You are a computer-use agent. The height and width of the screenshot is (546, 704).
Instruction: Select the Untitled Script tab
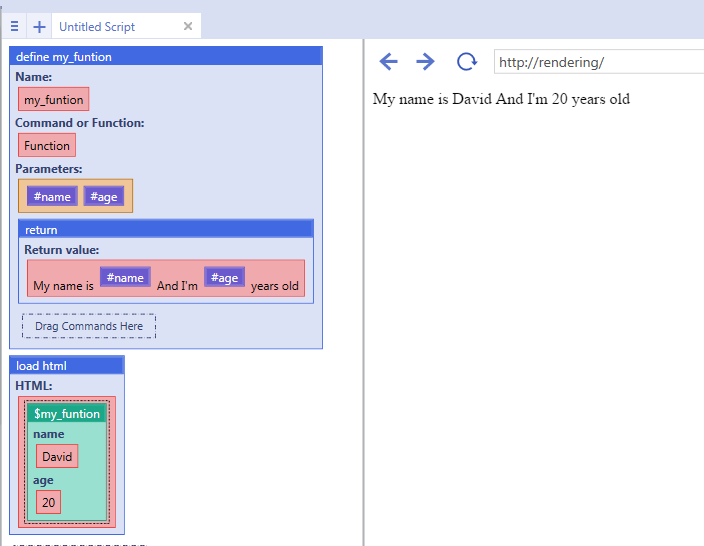click(98, 27)
